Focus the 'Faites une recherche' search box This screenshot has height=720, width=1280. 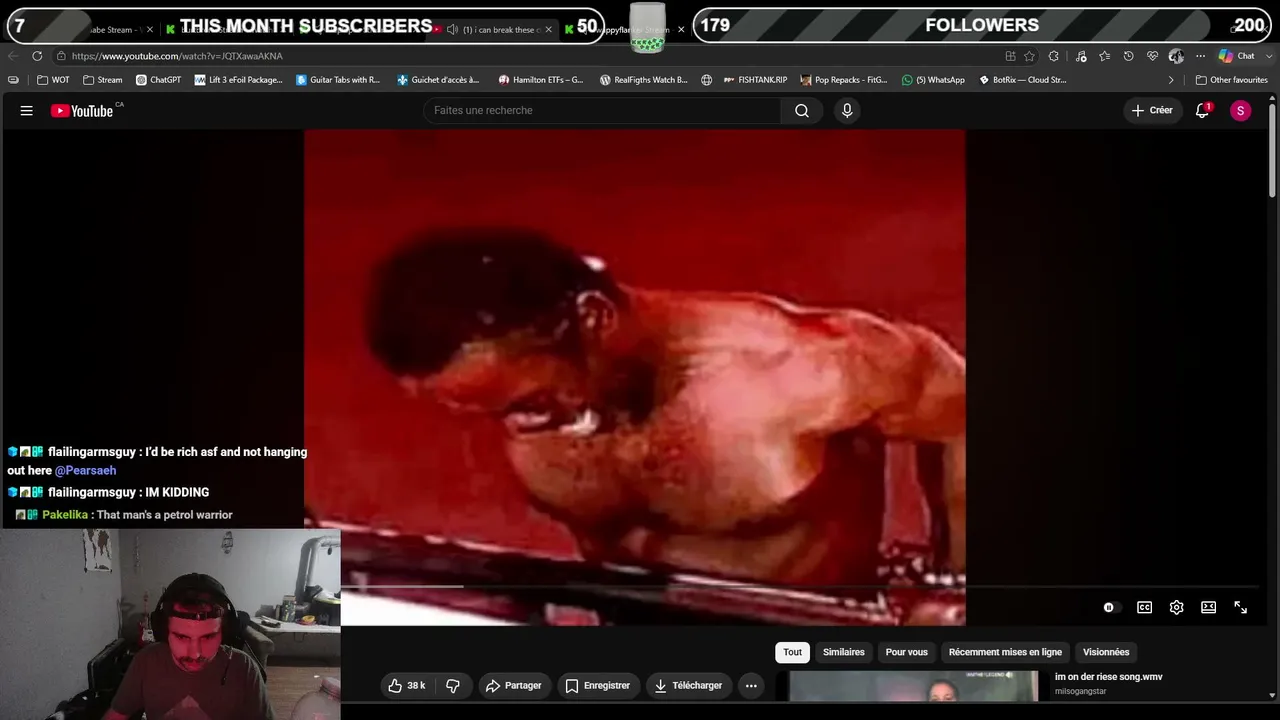(602, 111)
